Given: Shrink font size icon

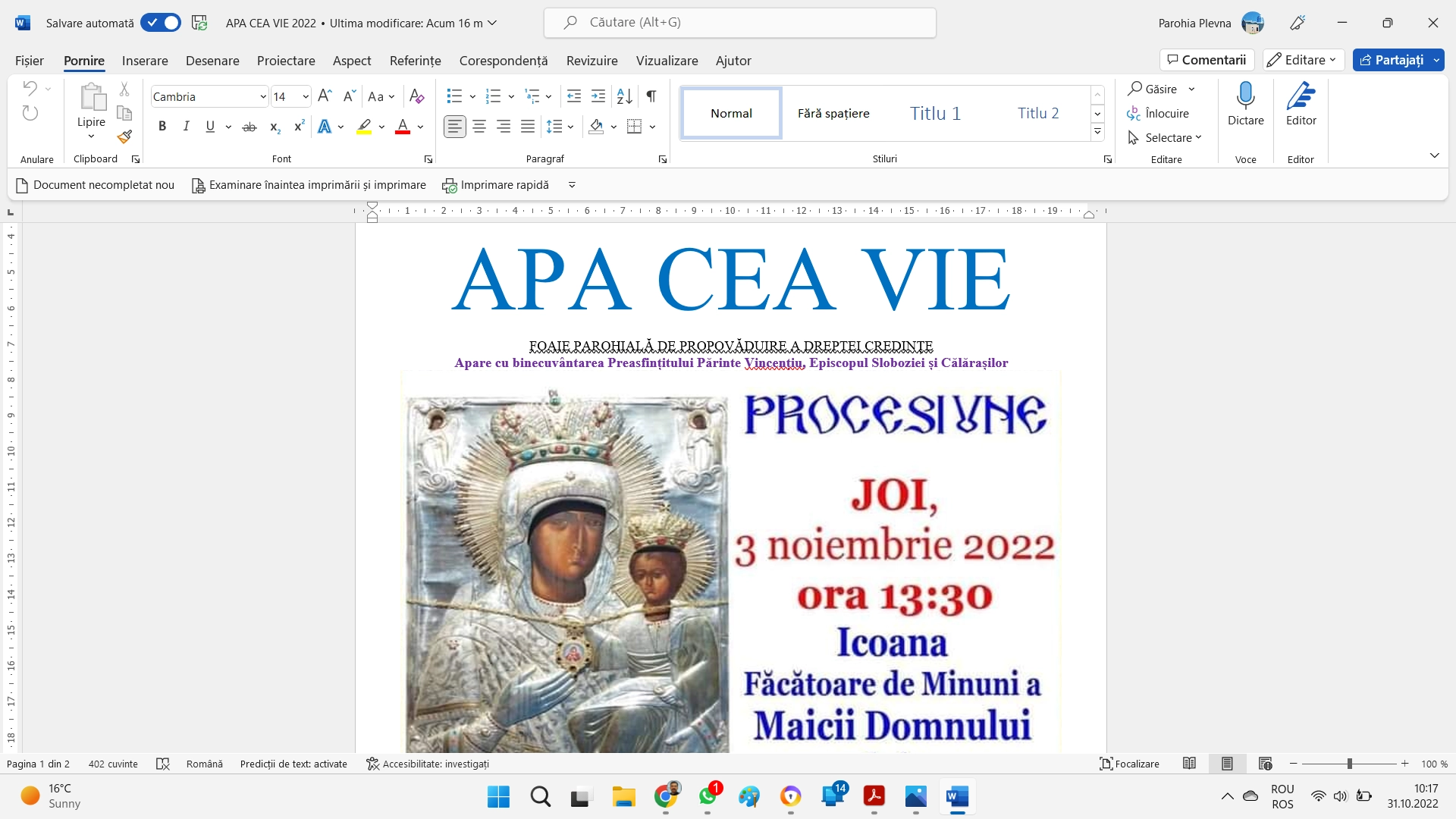Looking at the screenshot, I should pos(349,96).
